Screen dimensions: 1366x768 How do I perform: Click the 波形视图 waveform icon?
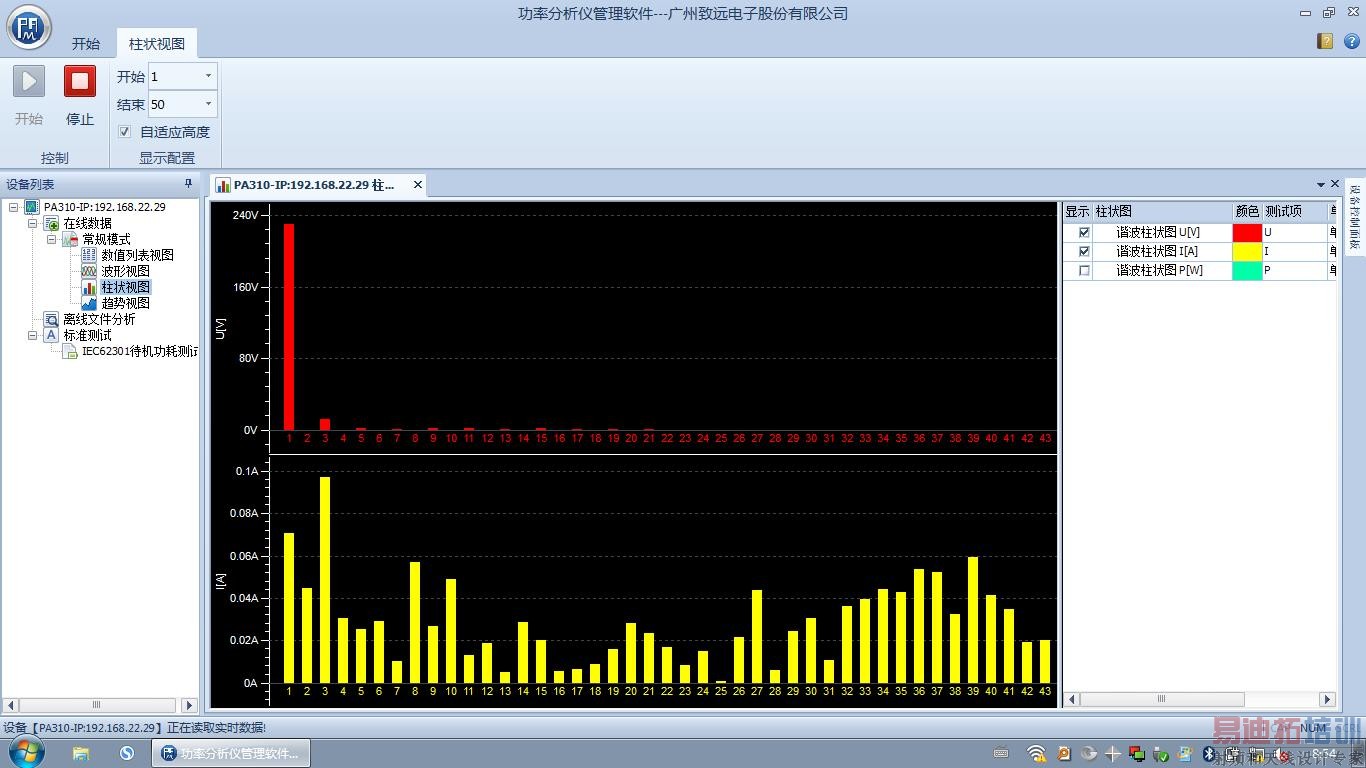click(89, 271)
